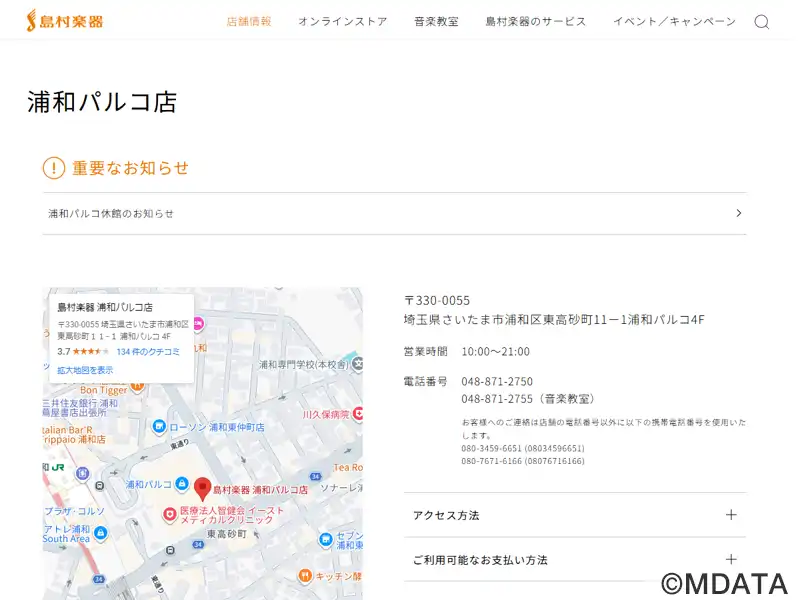This screenshot has height=600, width=800.
Task: Open the 島村楽器のサービス menu
Action: [535, 21]
